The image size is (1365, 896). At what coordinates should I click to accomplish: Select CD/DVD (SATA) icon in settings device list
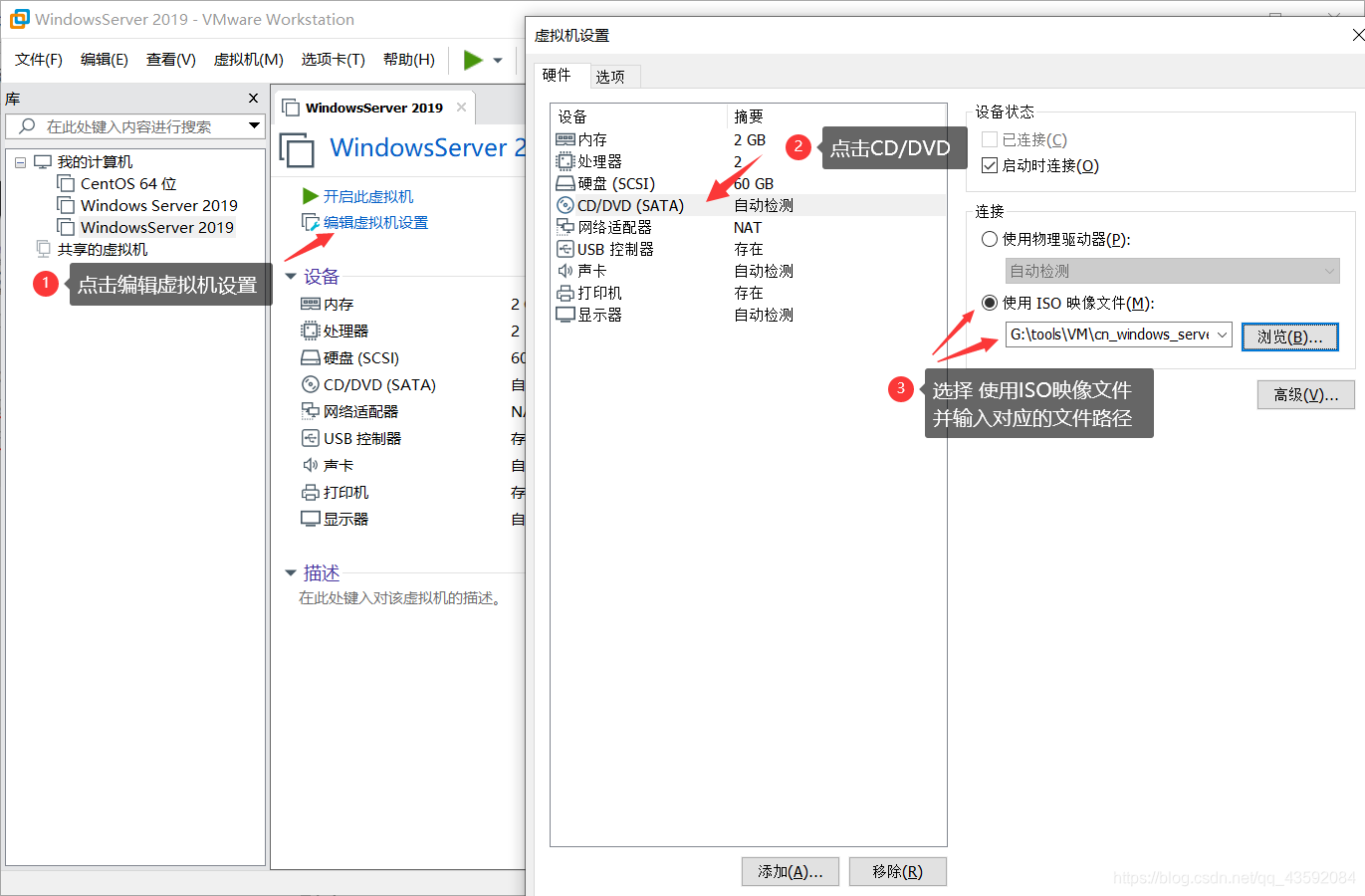[x=565, y=205]
